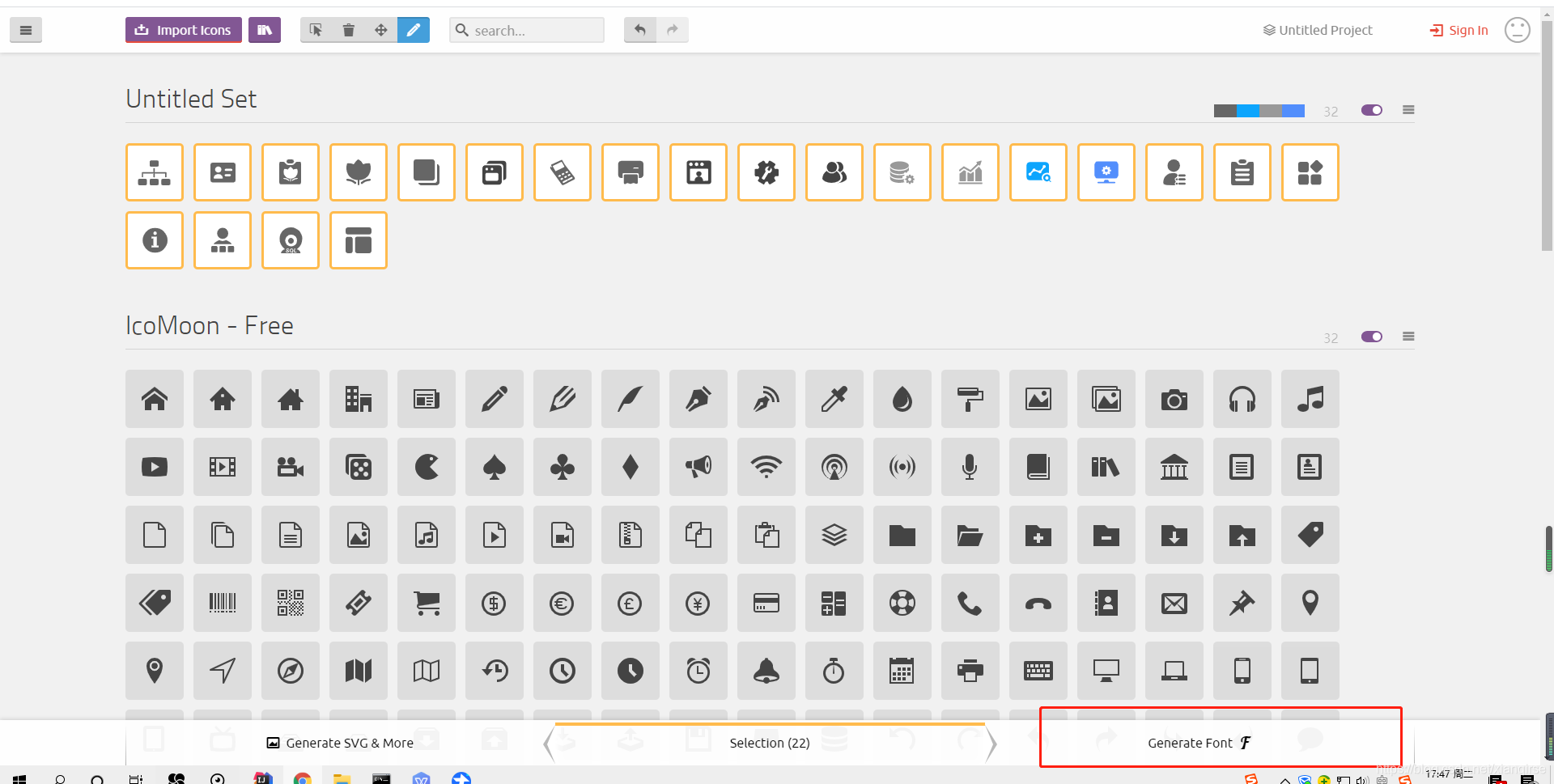
Task: Select the open folder icon
Action: click(x=970, y=535)
